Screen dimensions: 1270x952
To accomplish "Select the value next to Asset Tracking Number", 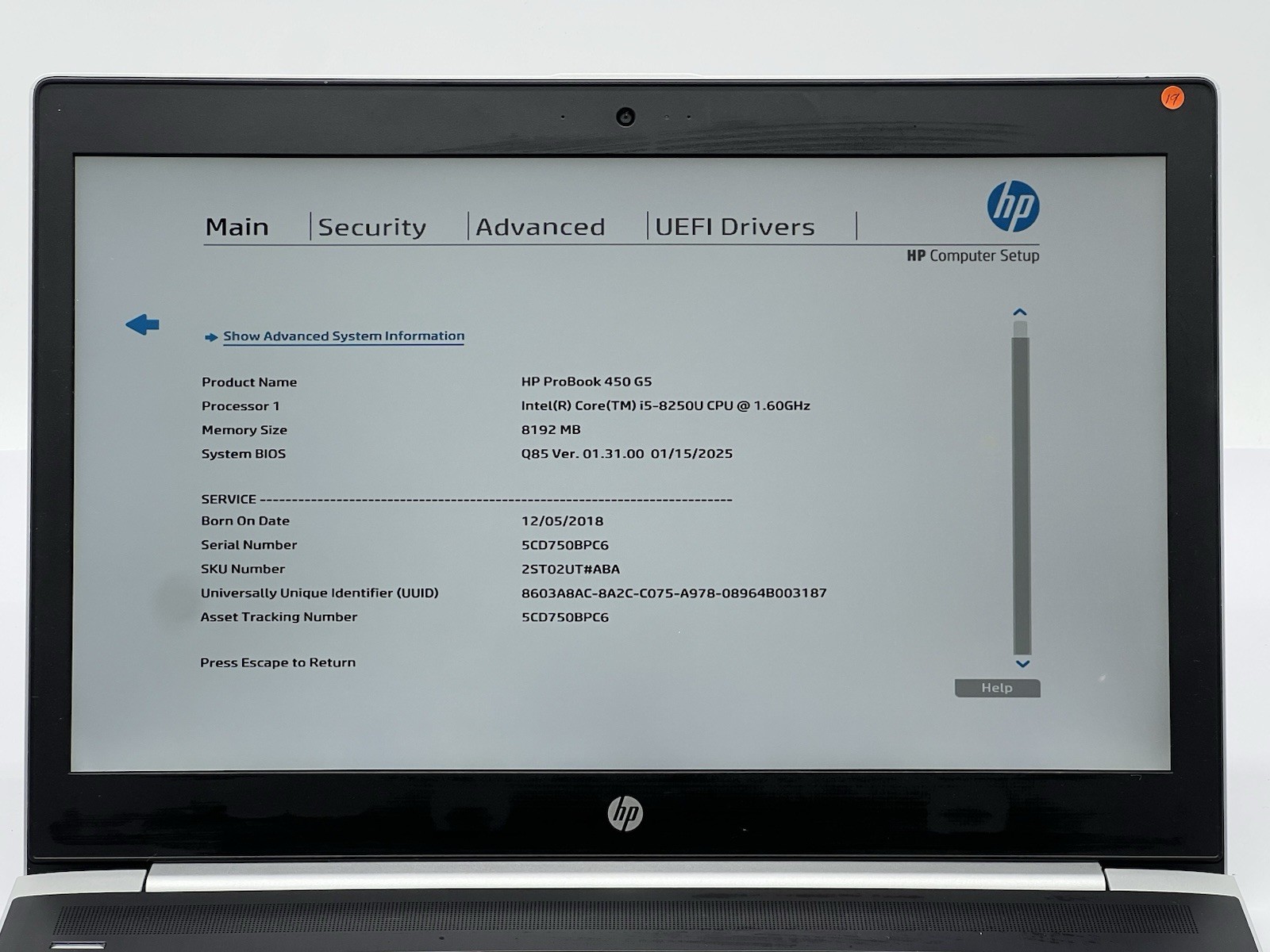I will coord(565,617).
